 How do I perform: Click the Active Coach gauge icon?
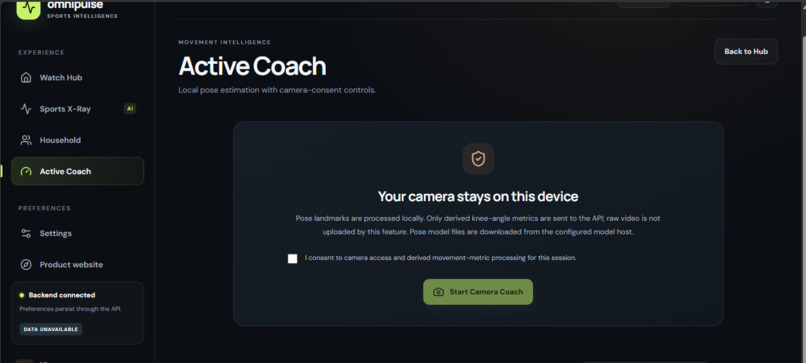pos(26,171)
